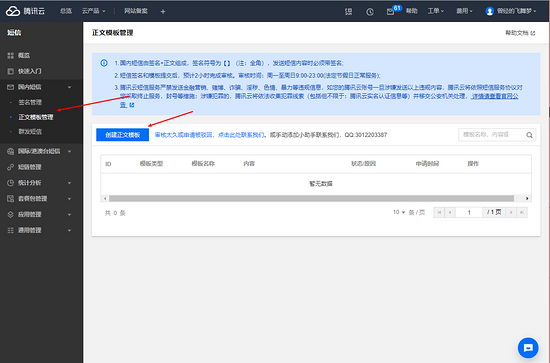Expand the 套餐包管理 chevron
Screen dimensions: 550x363
point(69,199)
